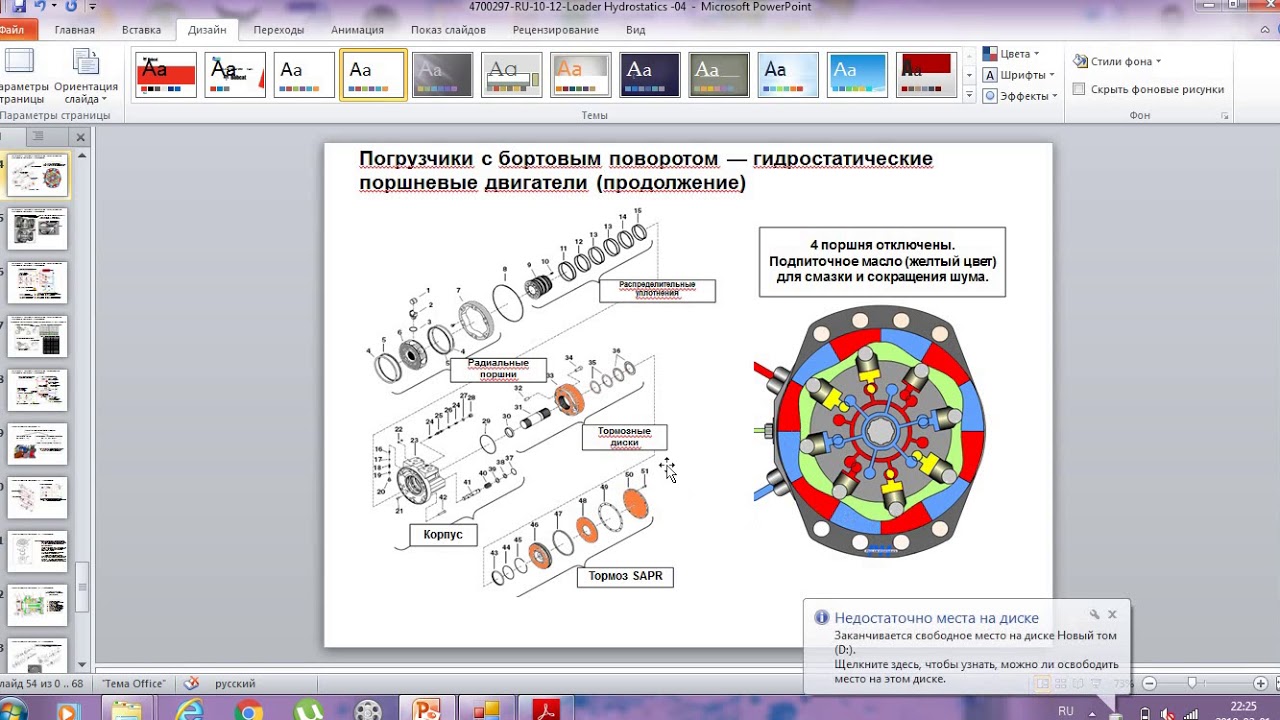Click the Распределительные уплотнения label
The width and height of the screenshot is (1280, 720).
(657, 290)
